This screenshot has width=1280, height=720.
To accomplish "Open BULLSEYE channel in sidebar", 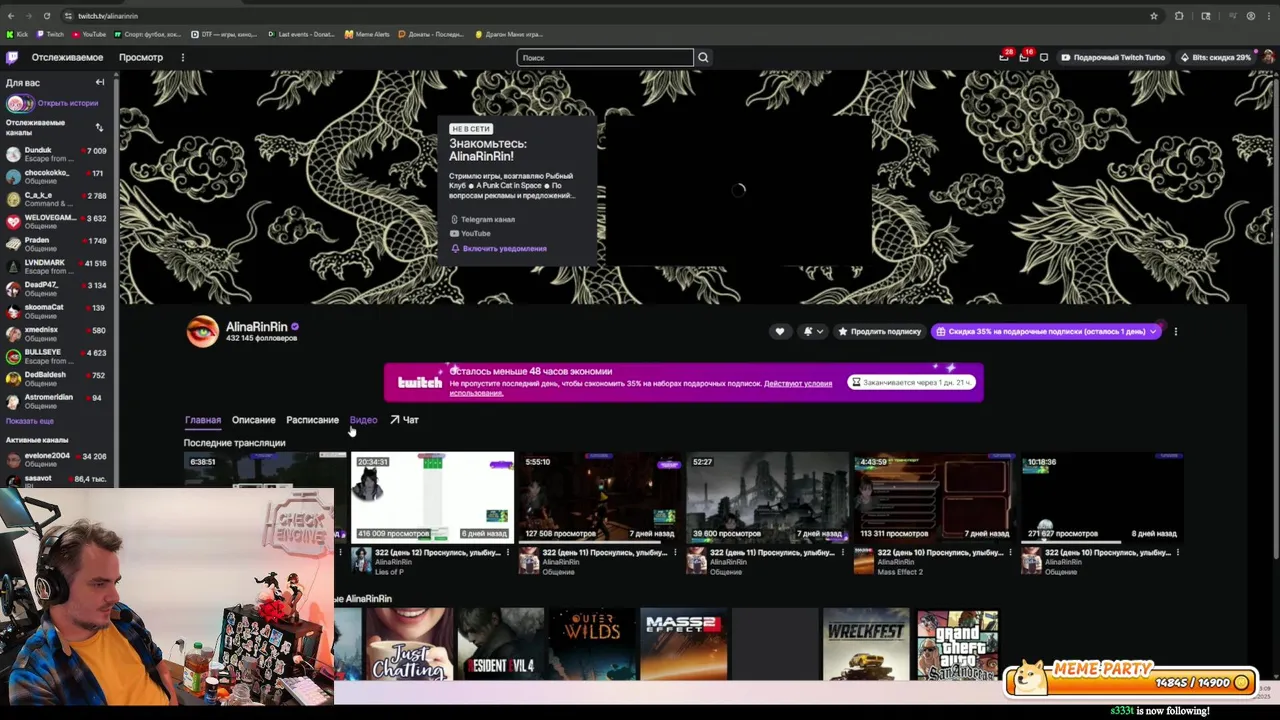I will 56,356.
